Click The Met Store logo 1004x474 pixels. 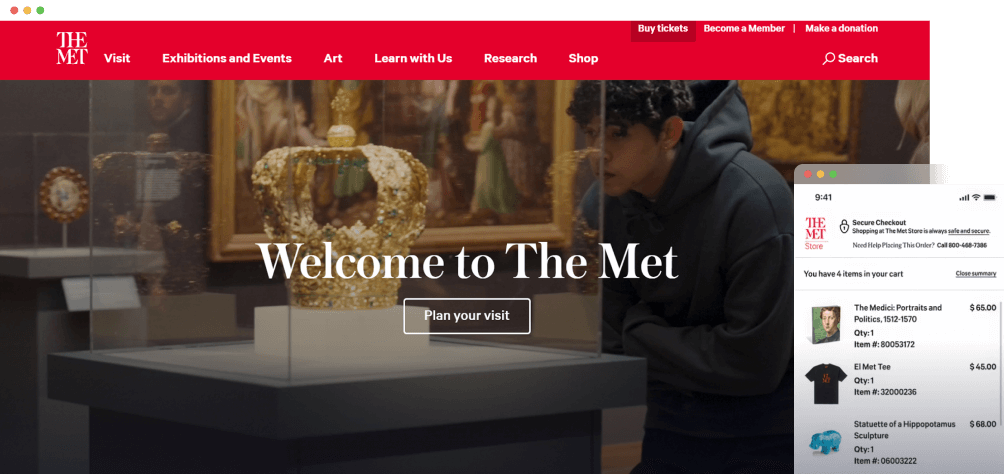(x=816, y=233)
